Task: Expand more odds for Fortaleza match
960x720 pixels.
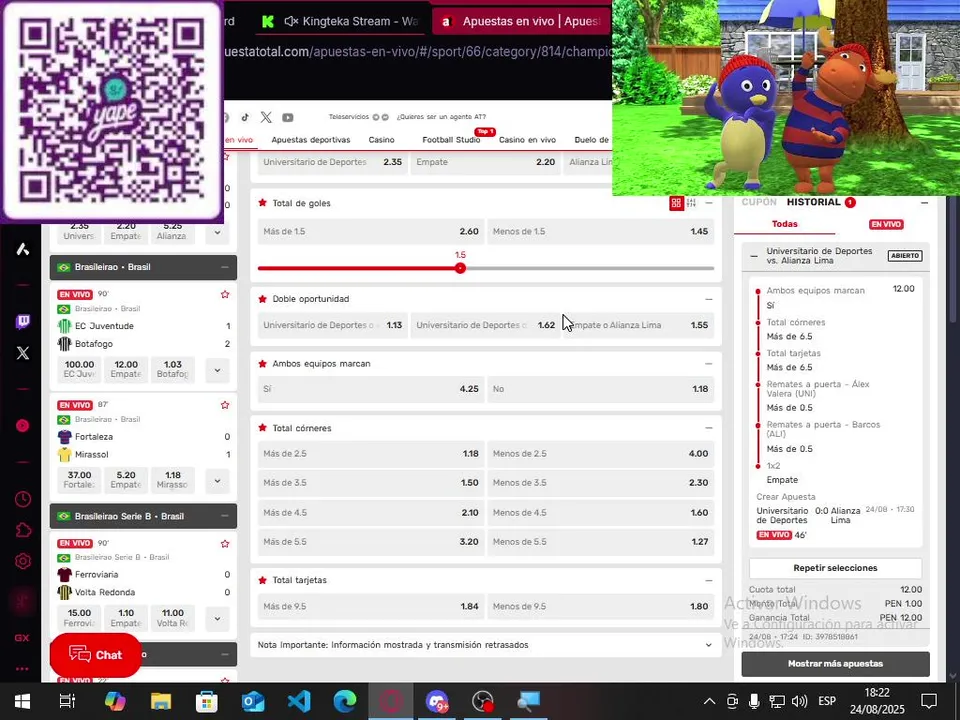Action: (x=217, y=481)
